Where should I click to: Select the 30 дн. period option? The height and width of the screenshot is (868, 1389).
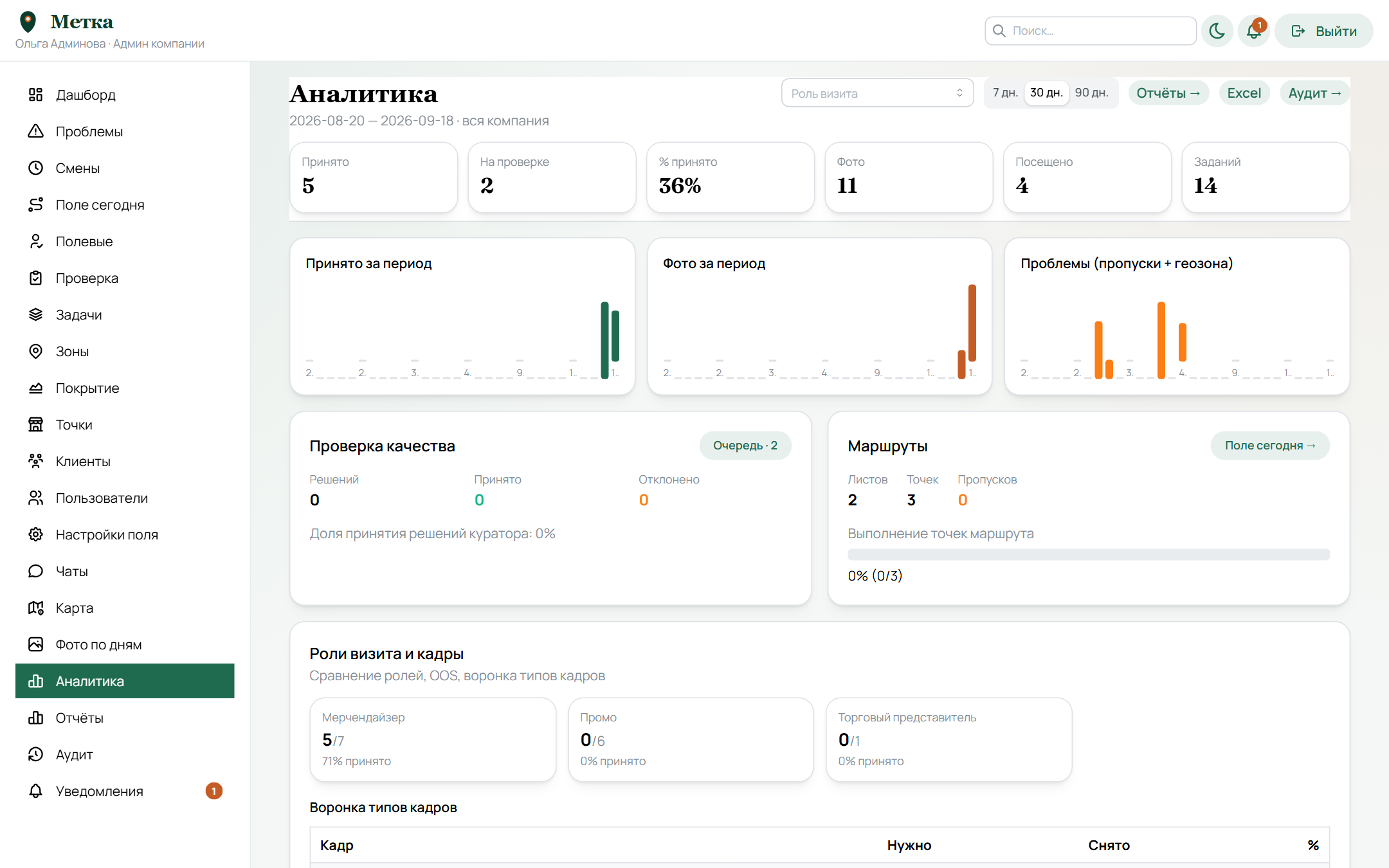click(x=1046, y=93)
